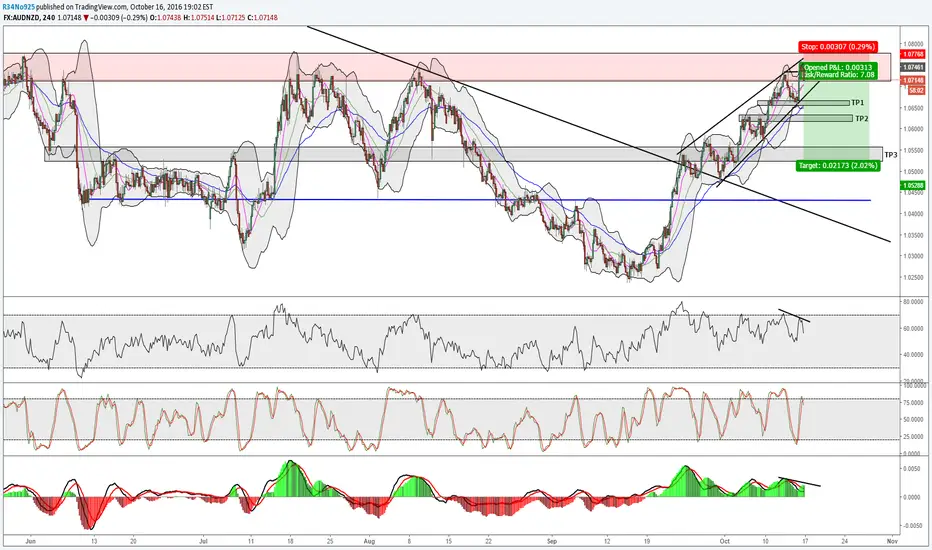This screenshot has width=932, height=550.
Task: Click the 60.0000 RSI axis label
Action: coord(914,328)
